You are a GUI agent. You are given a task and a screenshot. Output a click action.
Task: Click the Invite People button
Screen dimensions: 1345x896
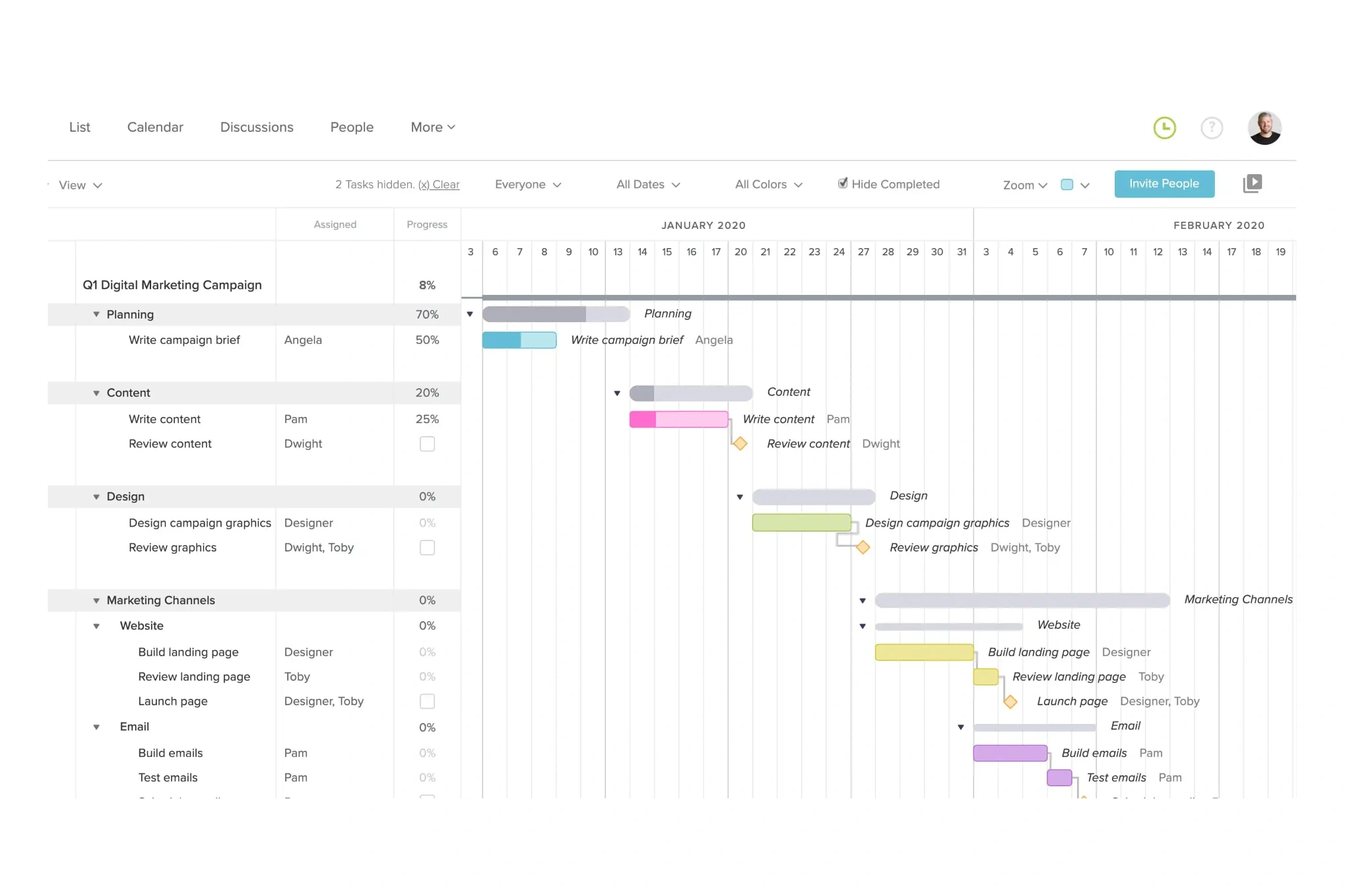tap(1164, 183)
